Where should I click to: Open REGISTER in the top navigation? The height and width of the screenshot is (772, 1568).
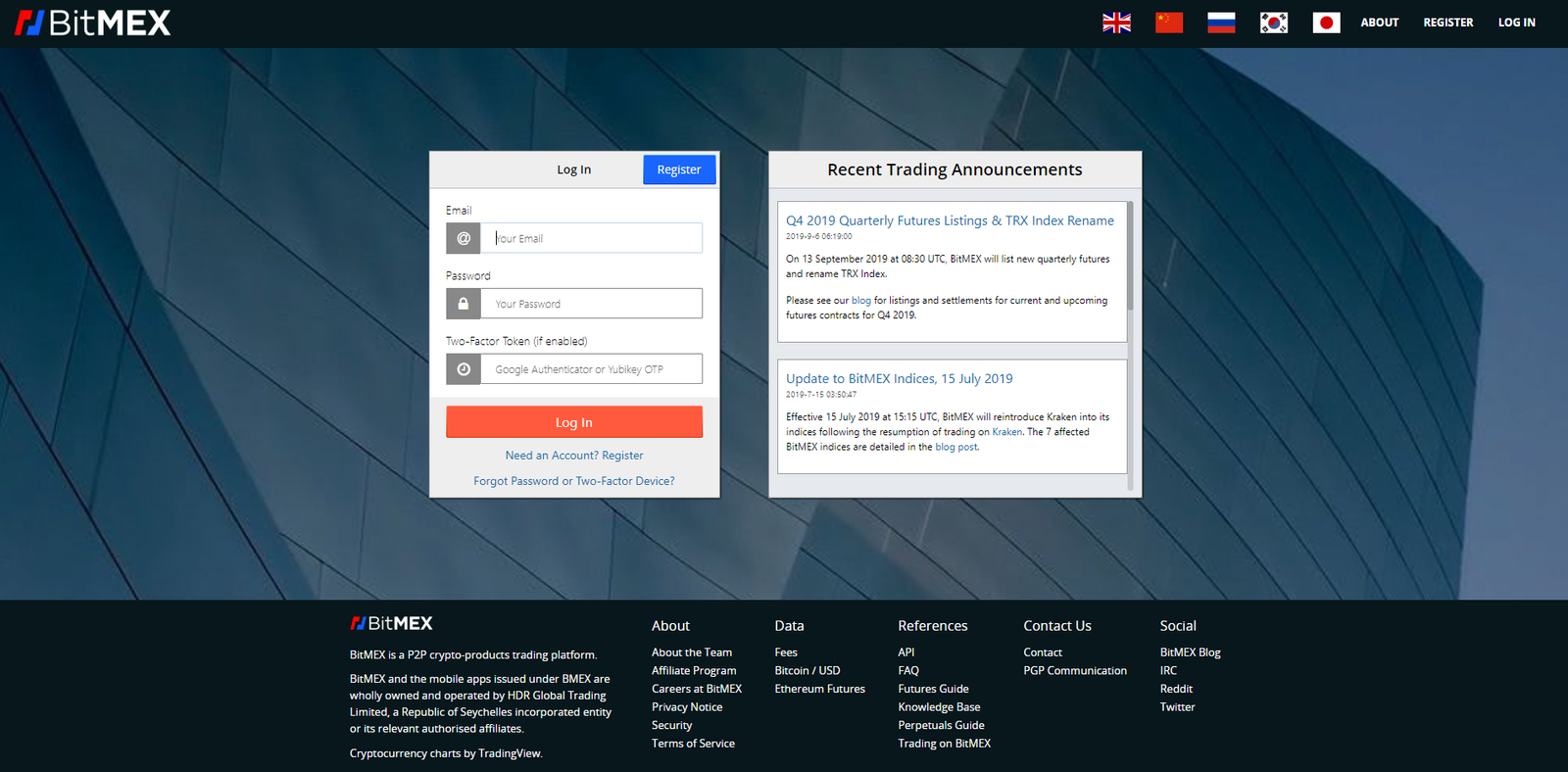tap(1448, 23)
